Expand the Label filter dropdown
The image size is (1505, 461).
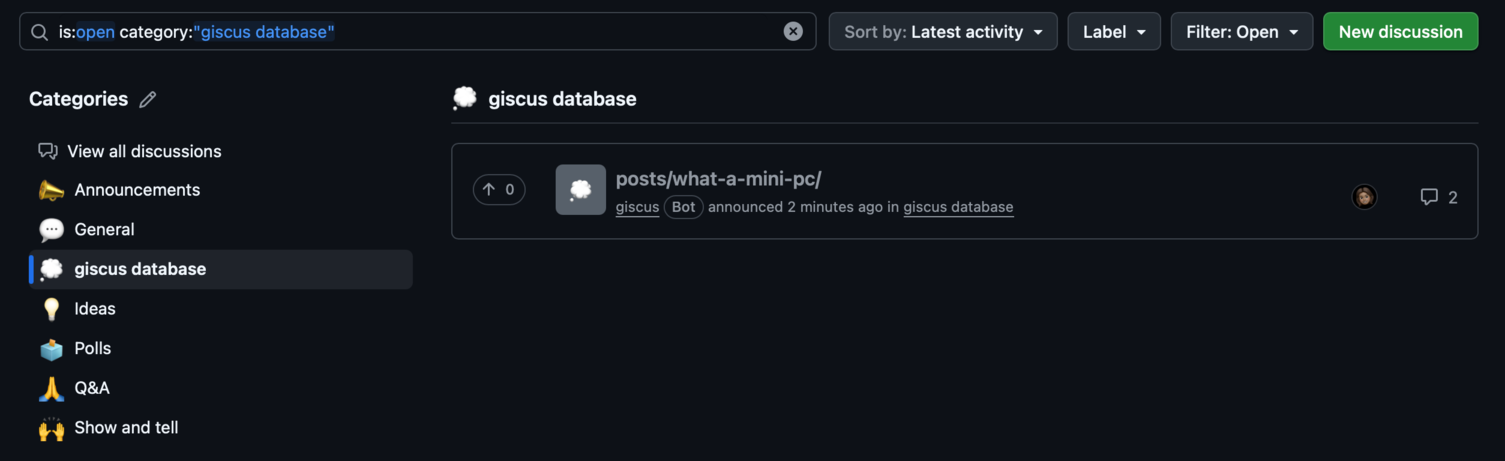[1114, 32]
